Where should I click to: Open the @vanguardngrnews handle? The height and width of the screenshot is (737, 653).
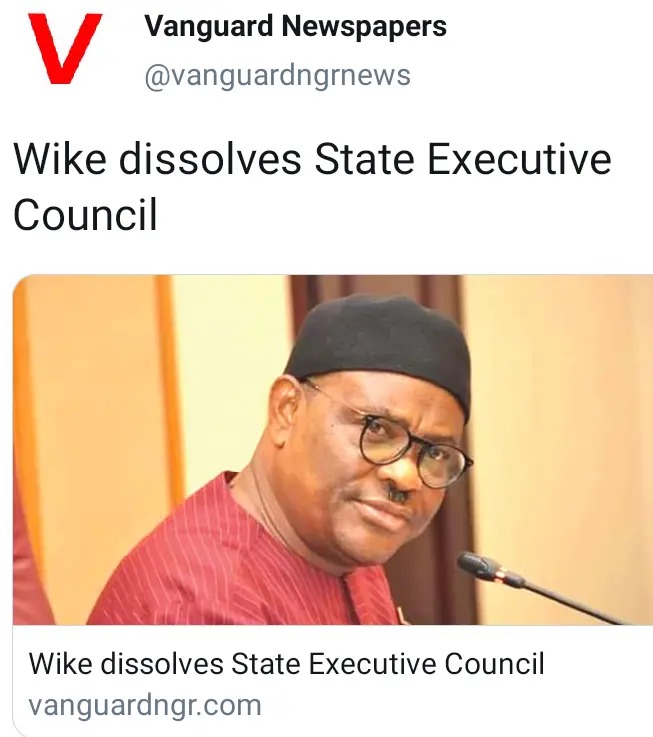coord(277,76)
